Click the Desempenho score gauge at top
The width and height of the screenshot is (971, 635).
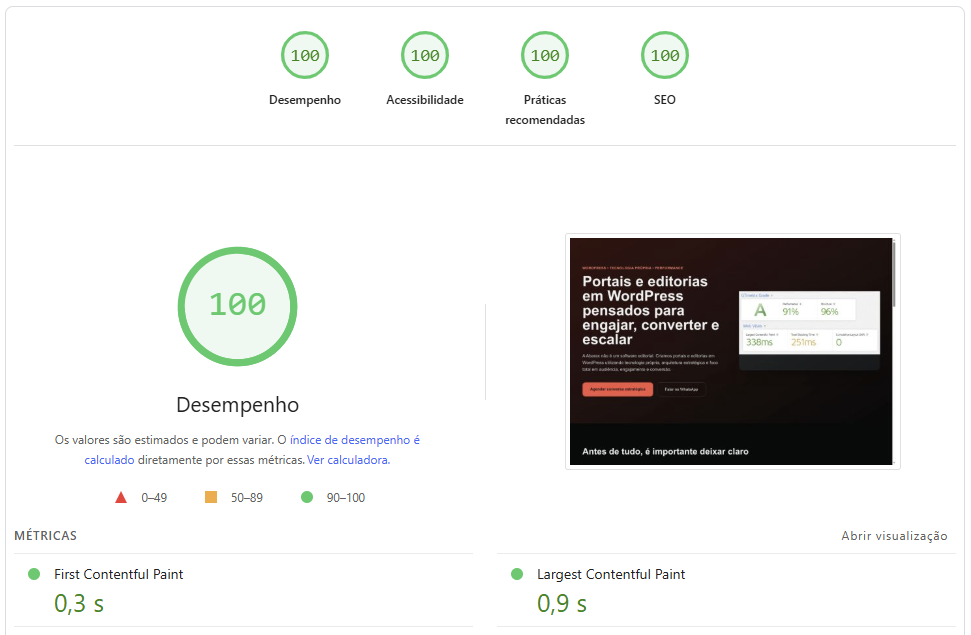(x=305, y=56)
